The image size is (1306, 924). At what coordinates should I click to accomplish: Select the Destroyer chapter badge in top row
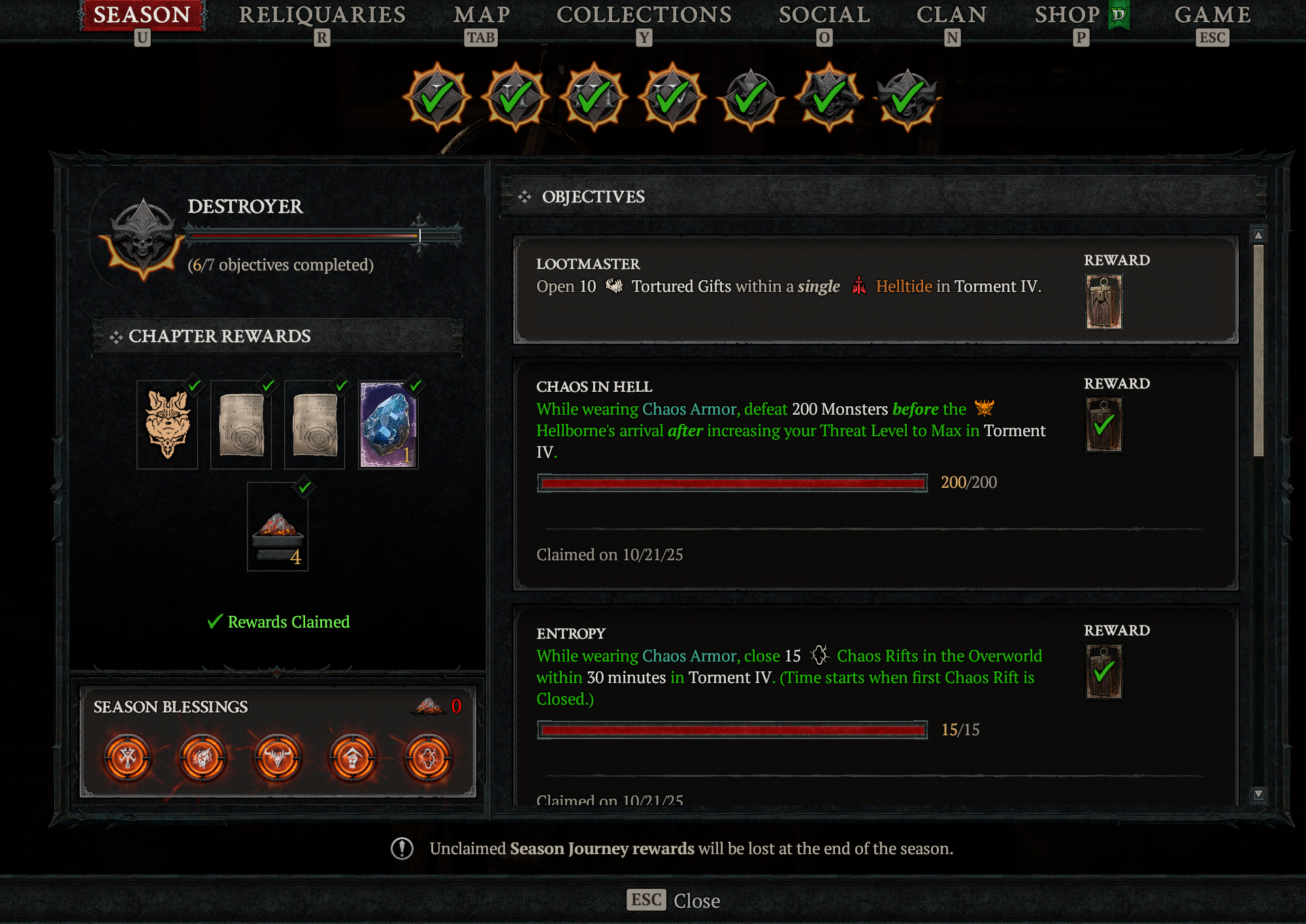point(907,98)
